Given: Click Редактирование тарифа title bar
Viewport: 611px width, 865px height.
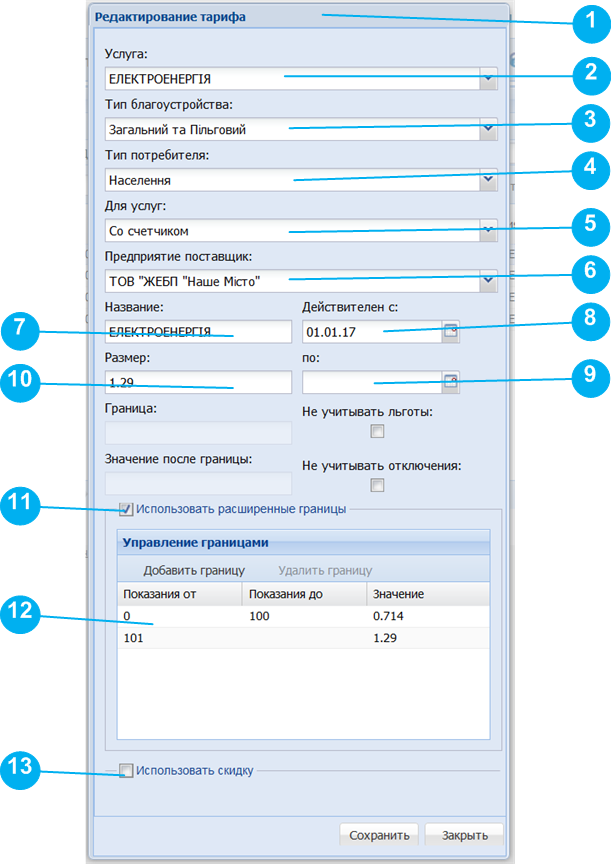Looking at the screenshot, I should click(x=298, y=17).
